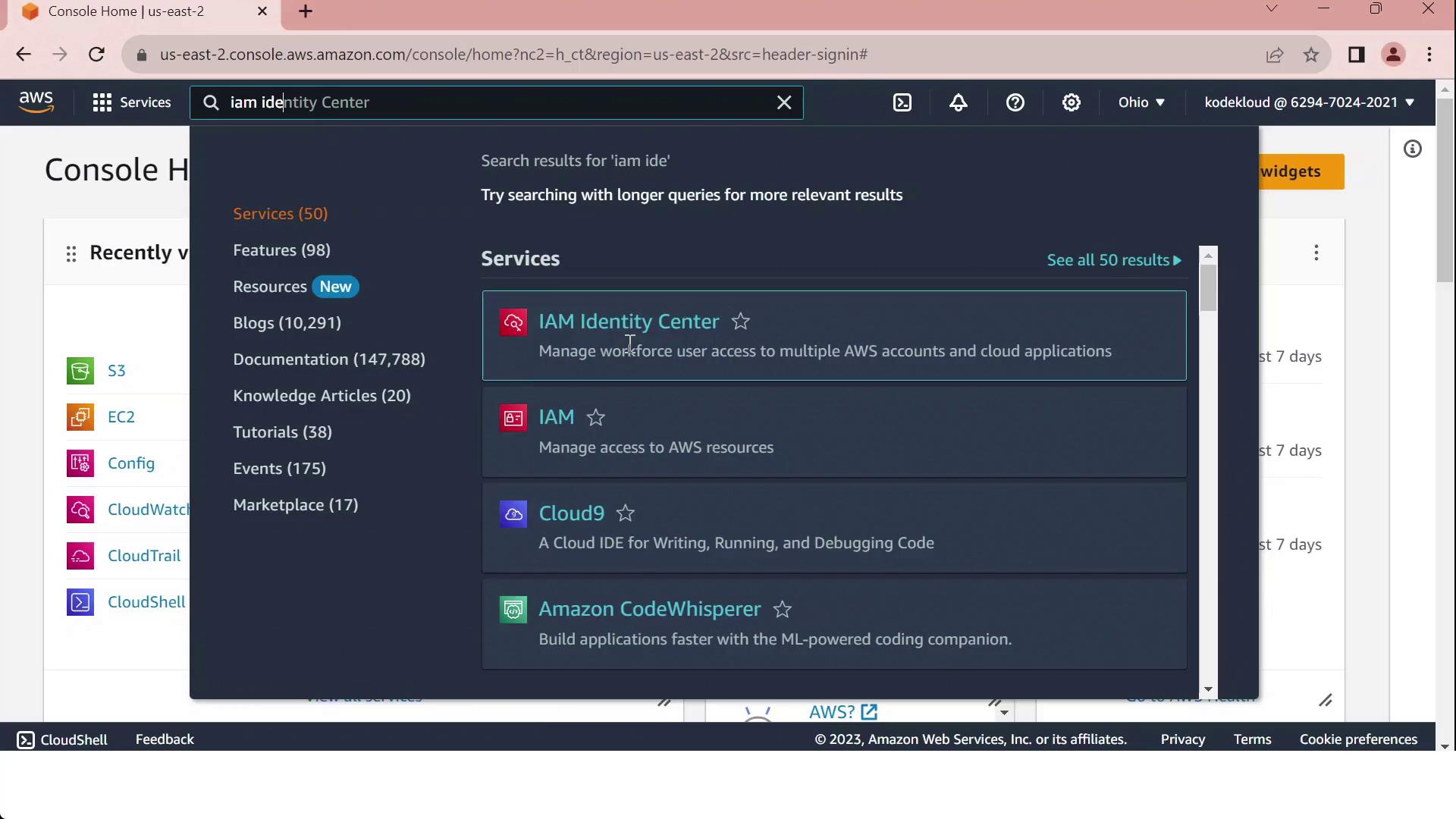Select Documentation search results category
Image resolution: width=1456 pixels, height=819 pixels.
(328, 359)
